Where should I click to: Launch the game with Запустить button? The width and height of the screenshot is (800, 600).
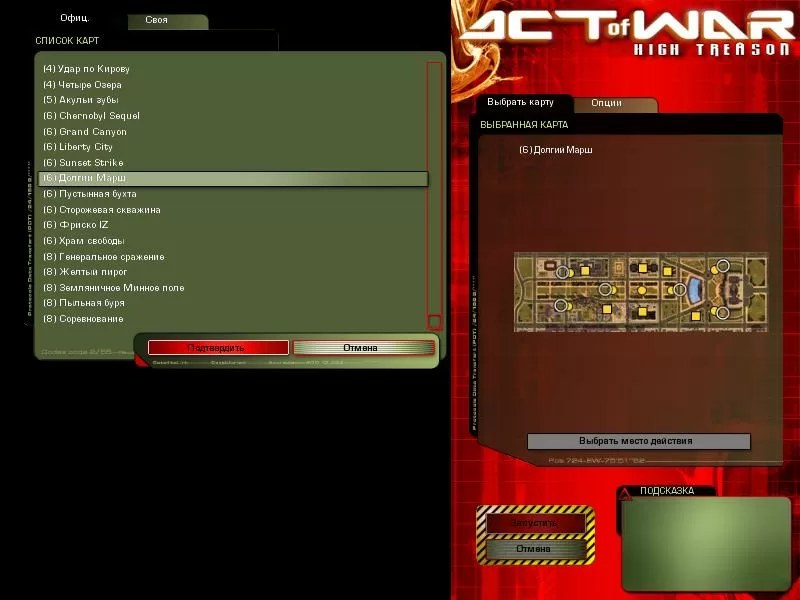tap(535, 523)
